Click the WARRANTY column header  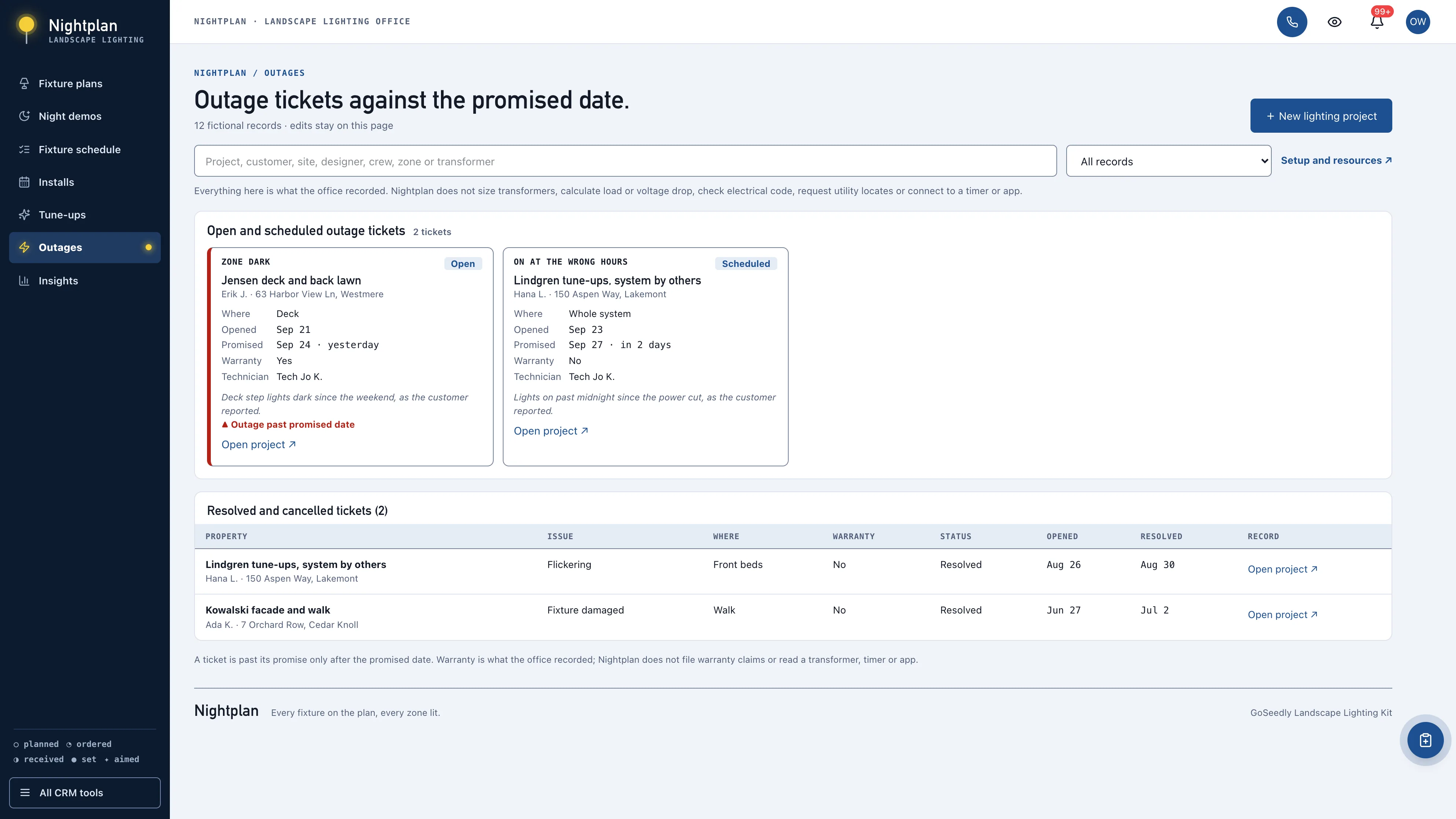coord(854,537)
